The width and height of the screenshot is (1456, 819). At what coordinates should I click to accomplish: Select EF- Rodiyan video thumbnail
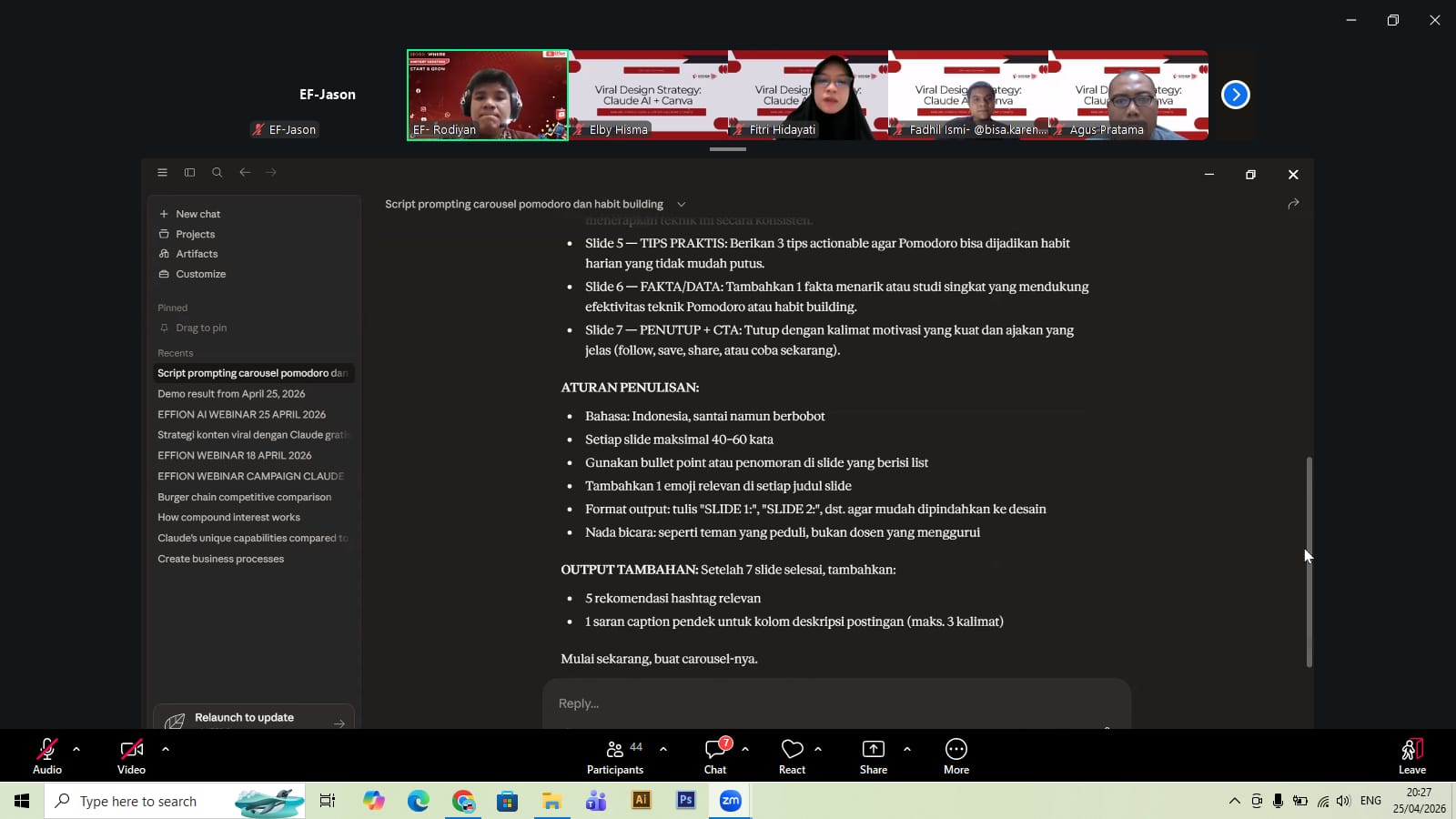coord(488,95)
